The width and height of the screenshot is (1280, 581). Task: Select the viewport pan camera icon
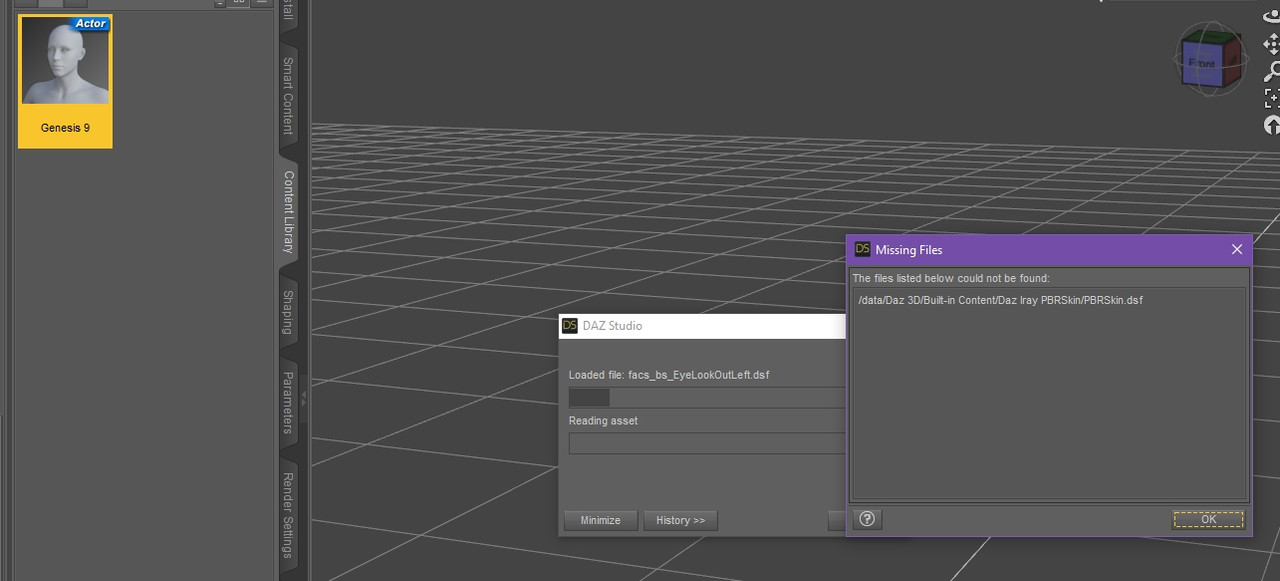(1272, 45)
